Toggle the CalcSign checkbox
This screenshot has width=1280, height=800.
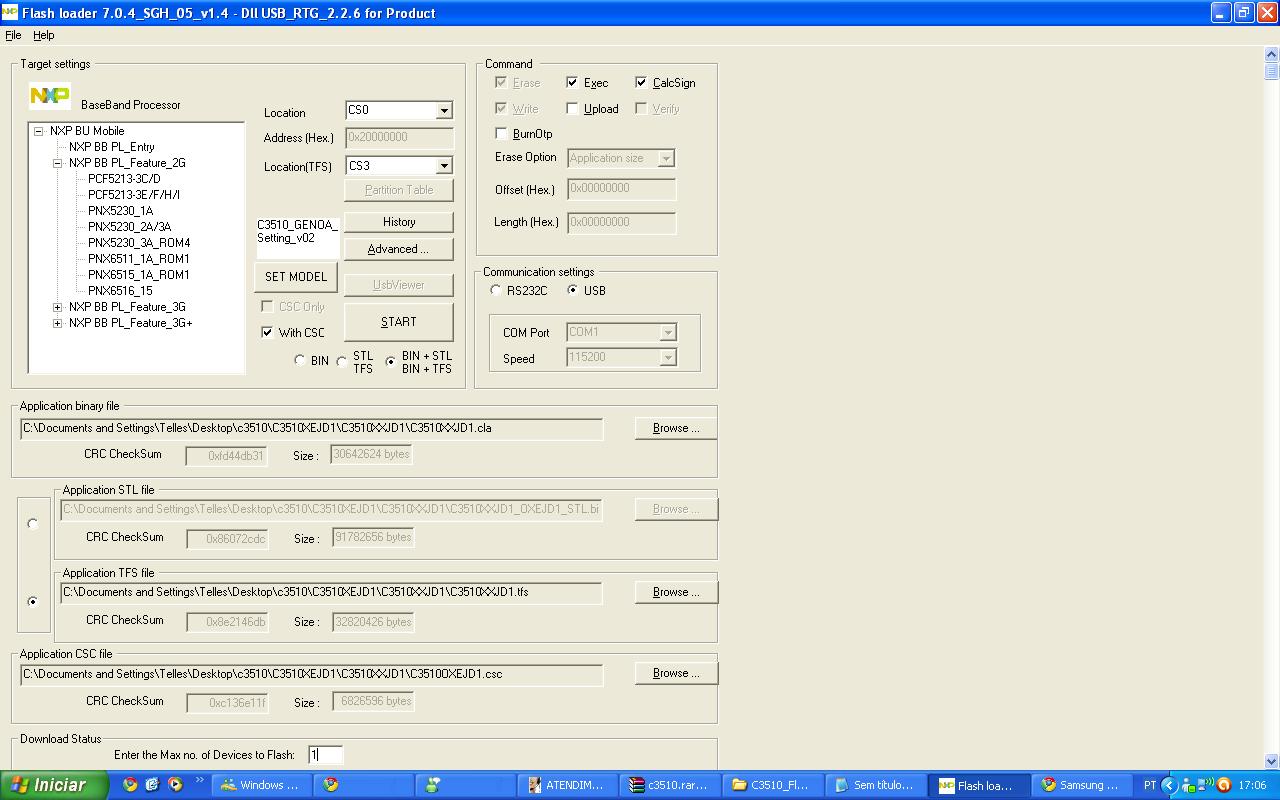pos(641,83)
